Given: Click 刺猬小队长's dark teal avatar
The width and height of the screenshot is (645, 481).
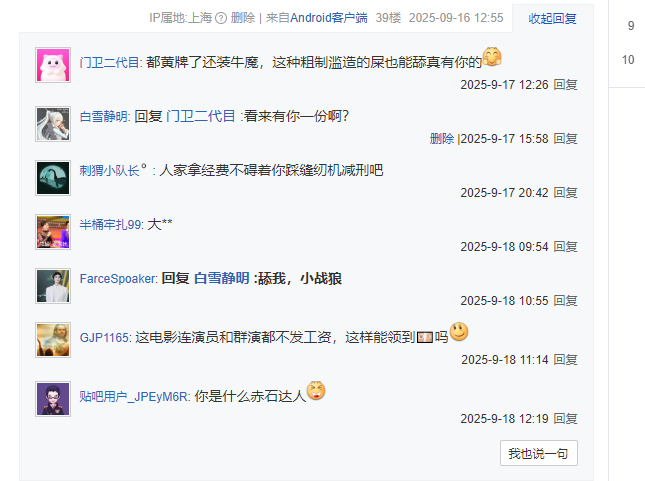Looking at the screenshot, I should (53, 178).
